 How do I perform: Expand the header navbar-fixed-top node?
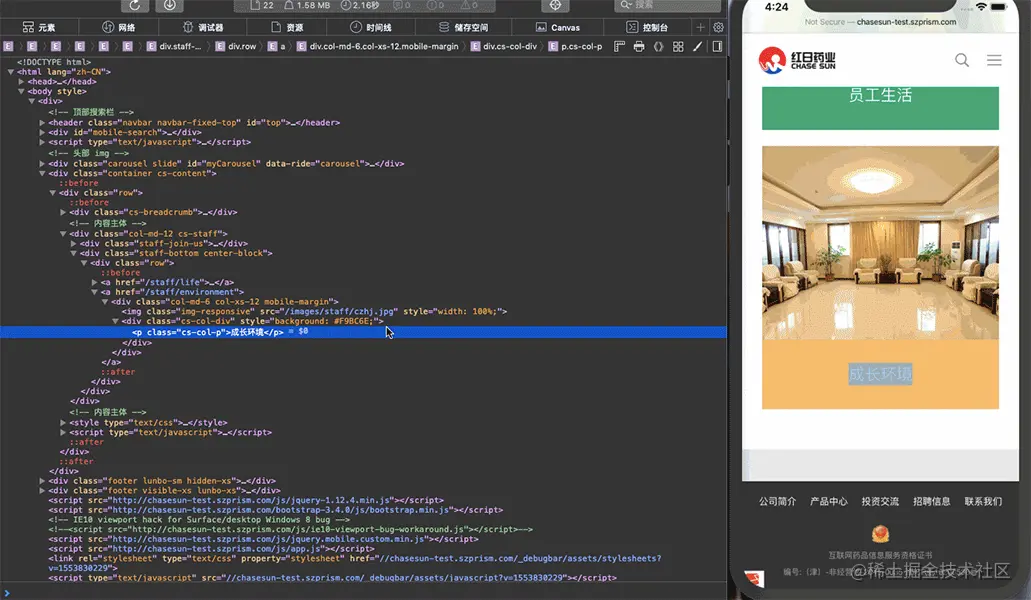42,122
